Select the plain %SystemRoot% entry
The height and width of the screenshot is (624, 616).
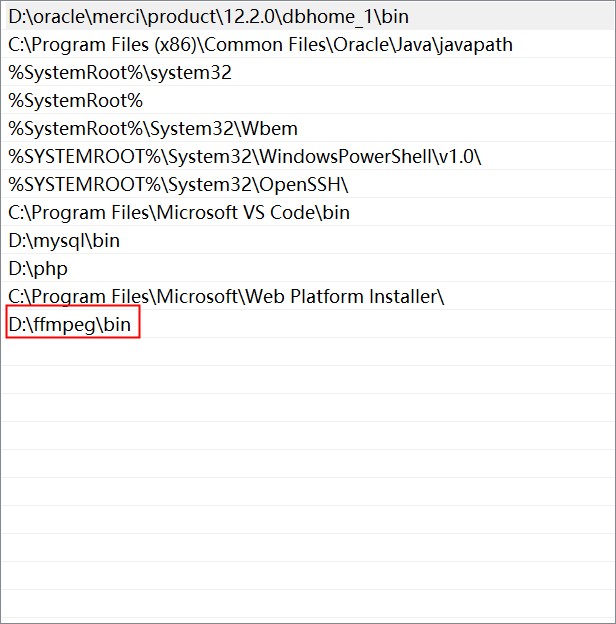pos(308,100)
